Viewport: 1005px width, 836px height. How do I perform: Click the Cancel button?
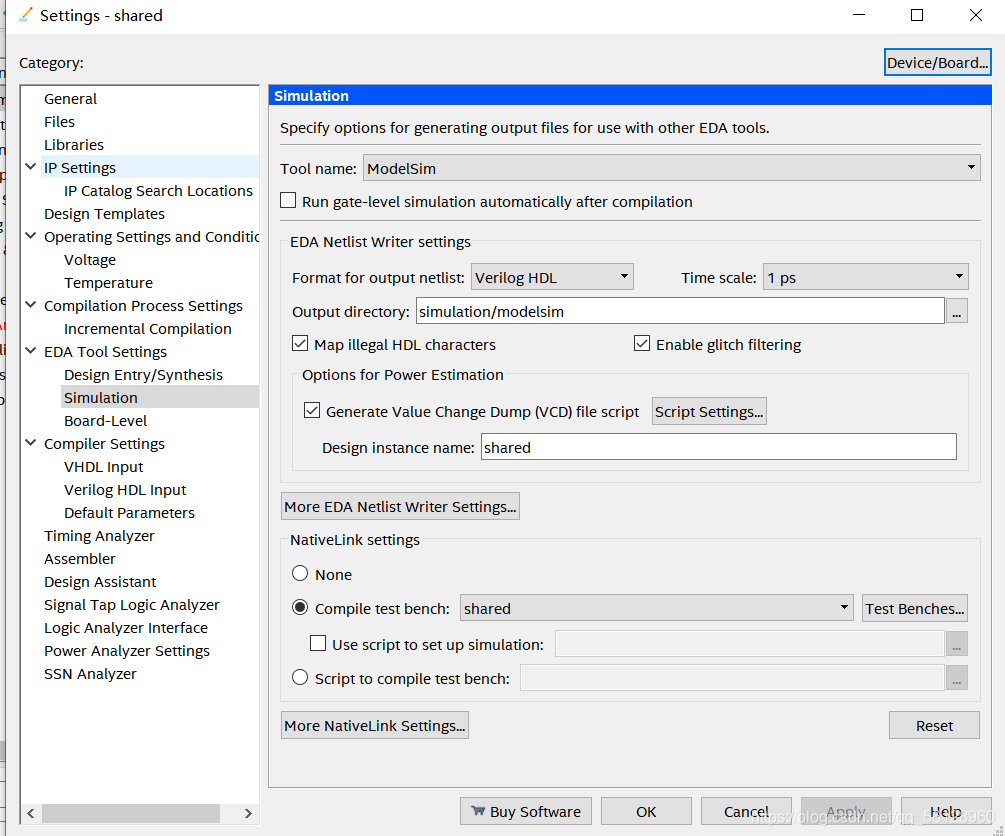point(746,811)
